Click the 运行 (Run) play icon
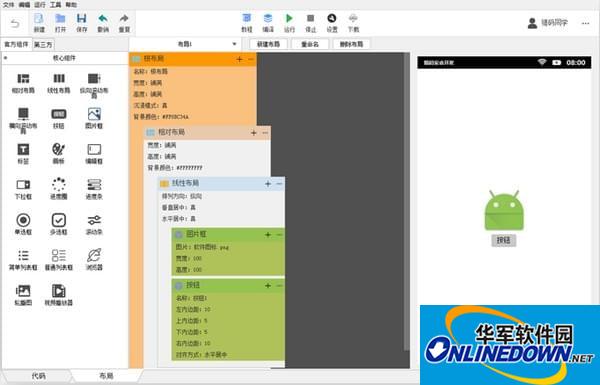 289,18
